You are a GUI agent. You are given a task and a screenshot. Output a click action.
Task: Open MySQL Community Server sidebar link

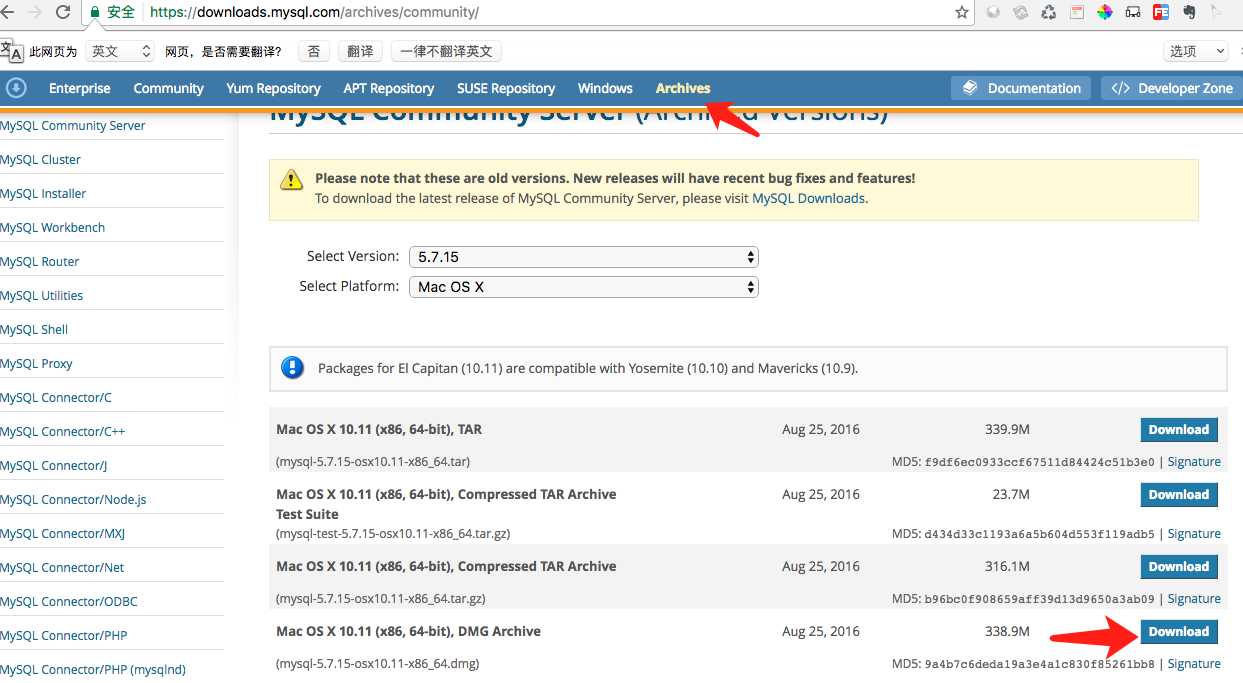[72, 125]
